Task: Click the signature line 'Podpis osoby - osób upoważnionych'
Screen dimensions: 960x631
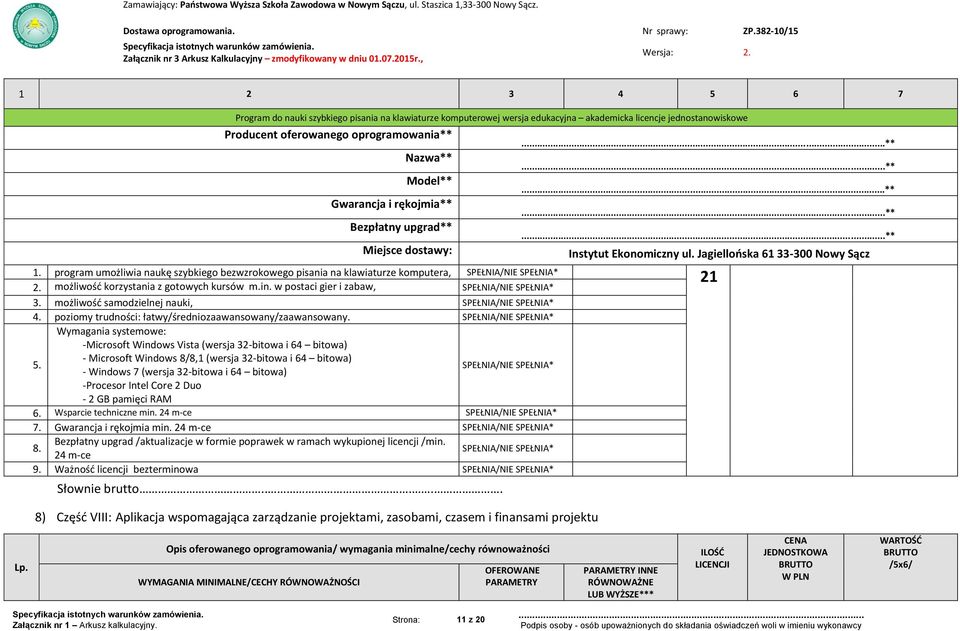Action: (x=691, y=625)
